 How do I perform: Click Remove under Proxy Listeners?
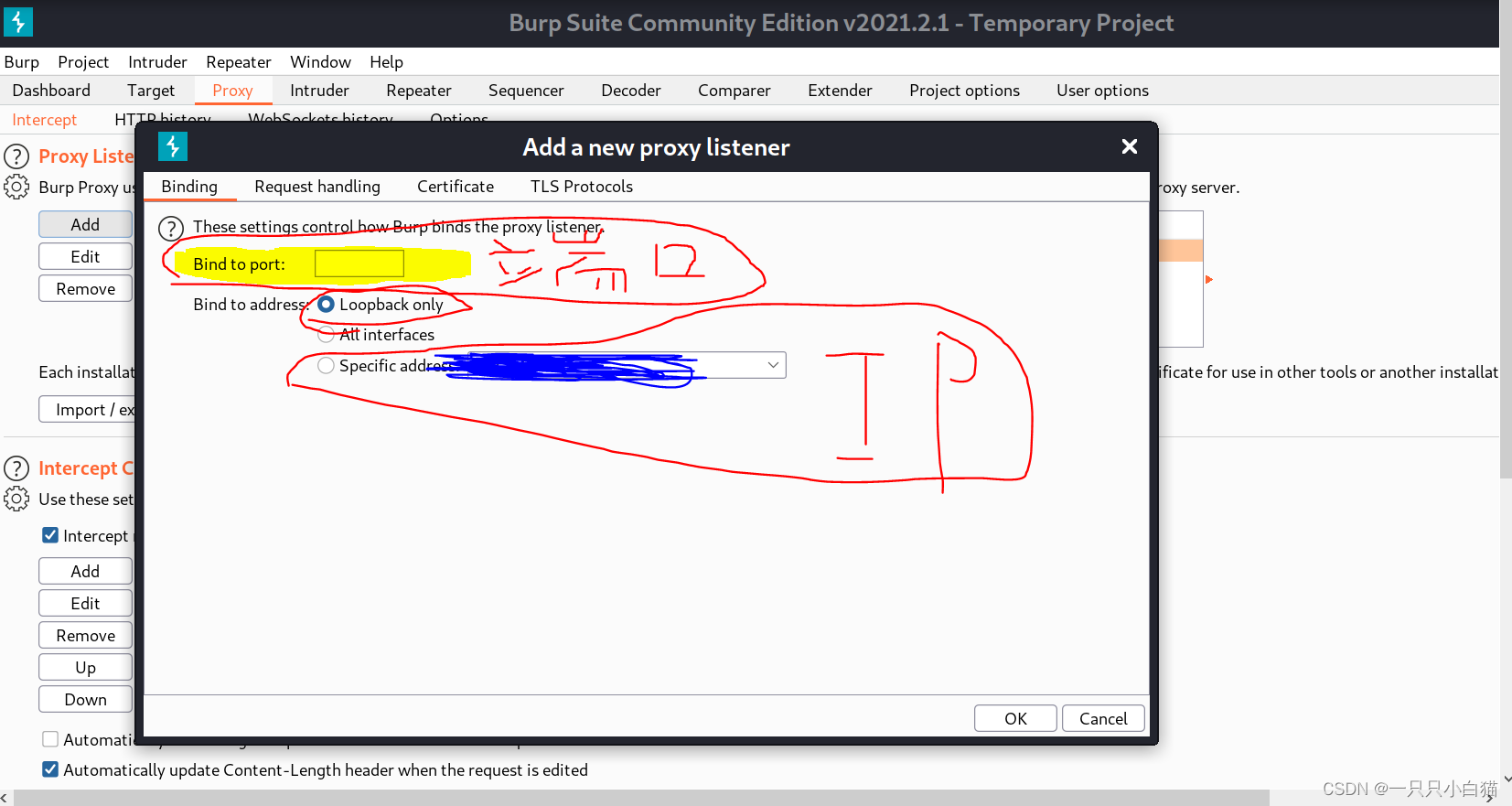85,288
